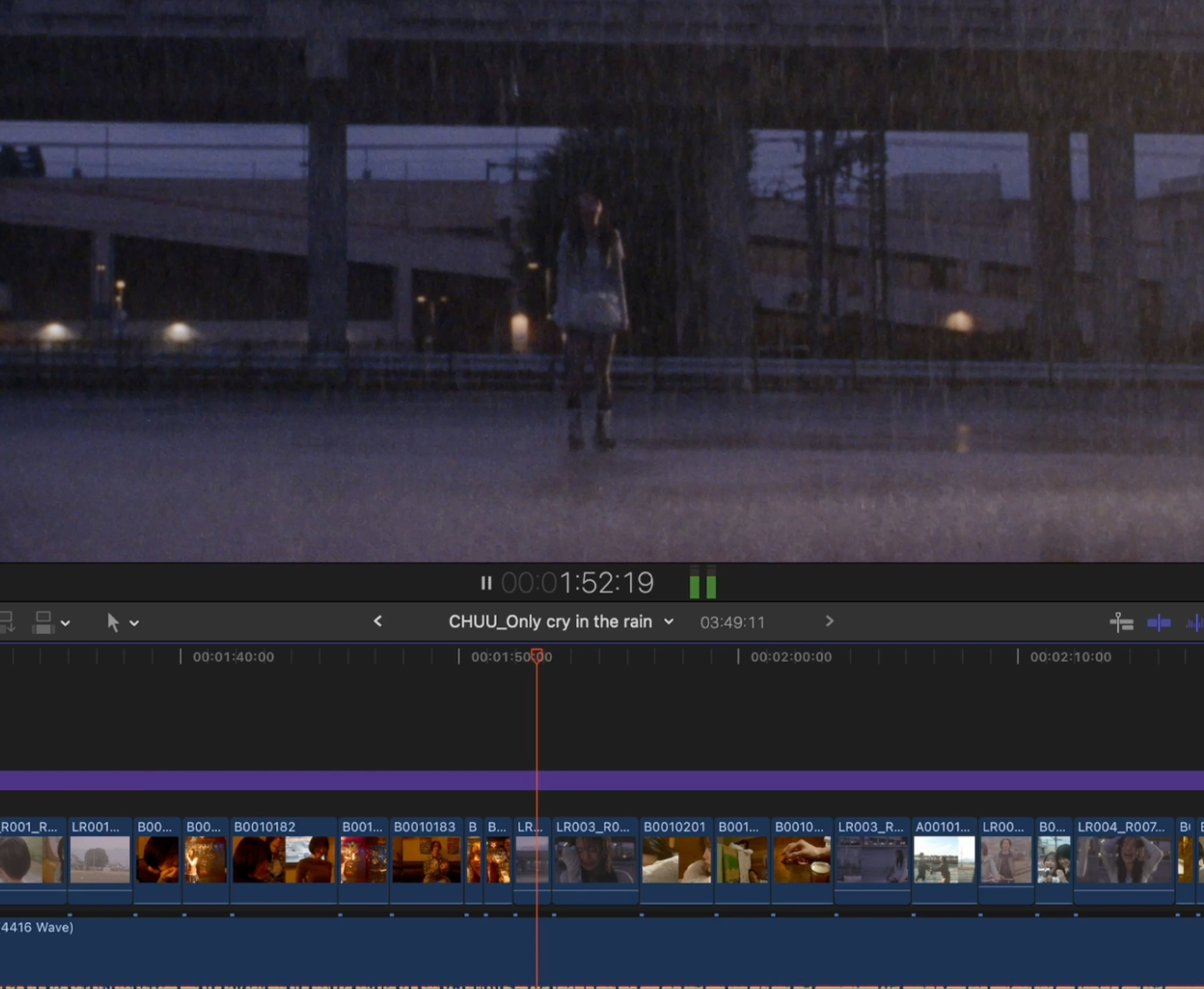
Task: Click the red playhead handle on ruler
Action: click(537, 655)
